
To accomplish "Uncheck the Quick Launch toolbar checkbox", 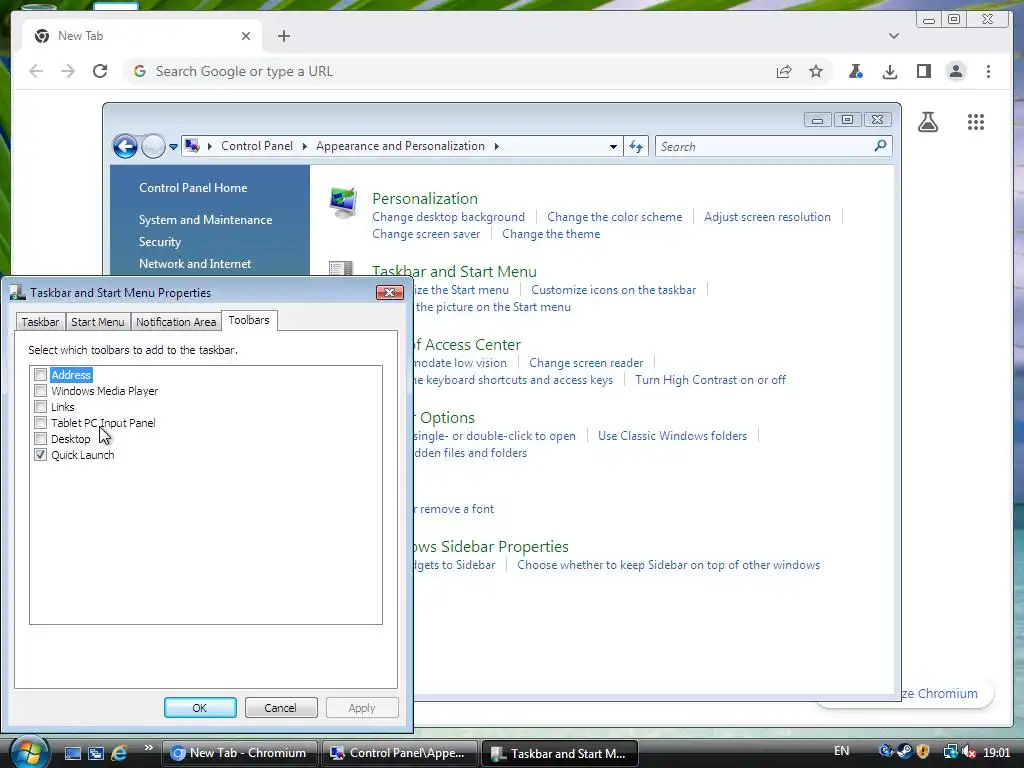I will (x=40, y=455).
